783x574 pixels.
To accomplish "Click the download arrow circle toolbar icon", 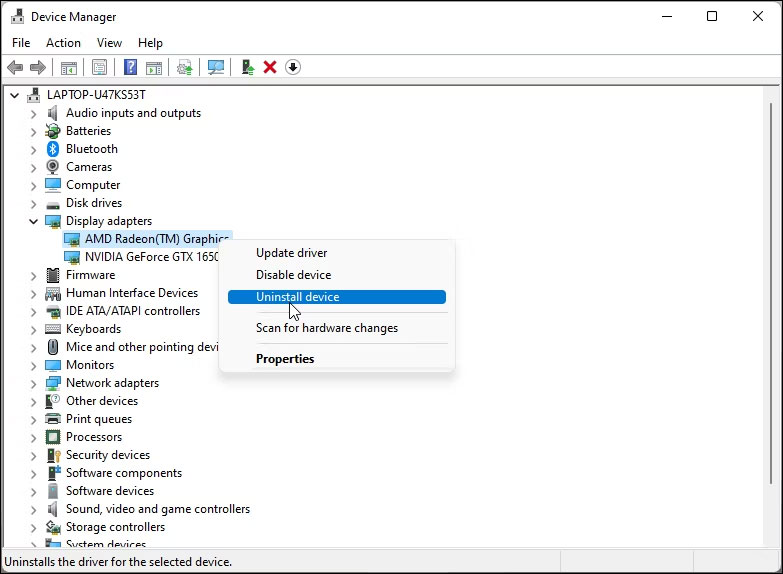I will click(x=293, y=67).
